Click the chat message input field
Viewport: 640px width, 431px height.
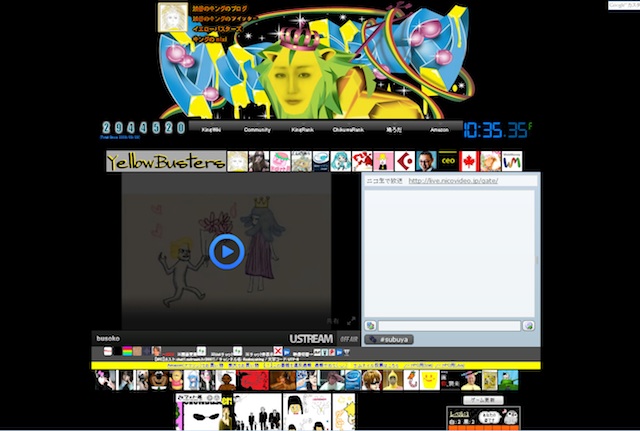(x=449, y=326)
